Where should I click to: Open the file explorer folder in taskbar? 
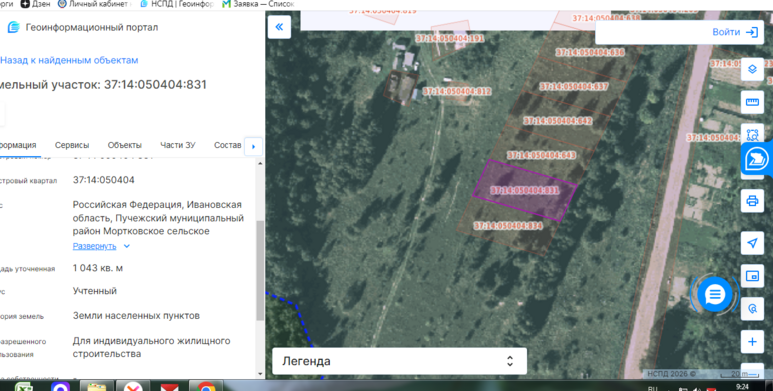click(x=97, y=386)
